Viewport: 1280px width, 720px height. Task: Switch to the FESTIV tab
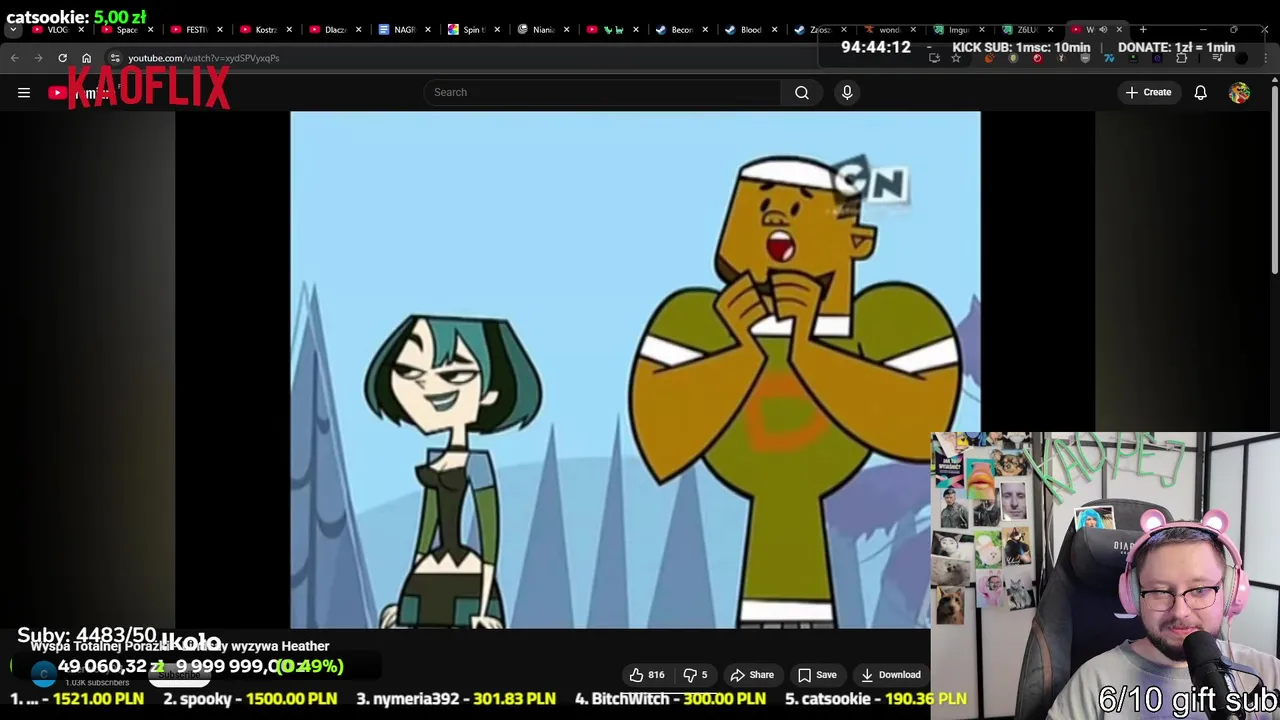196,30
